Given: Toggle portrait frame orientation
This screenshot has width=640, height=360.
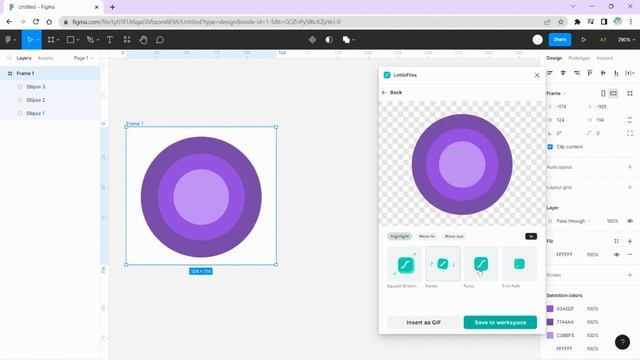Looking at the screenshot, I should pyautogui.click(x=603, y=93).
